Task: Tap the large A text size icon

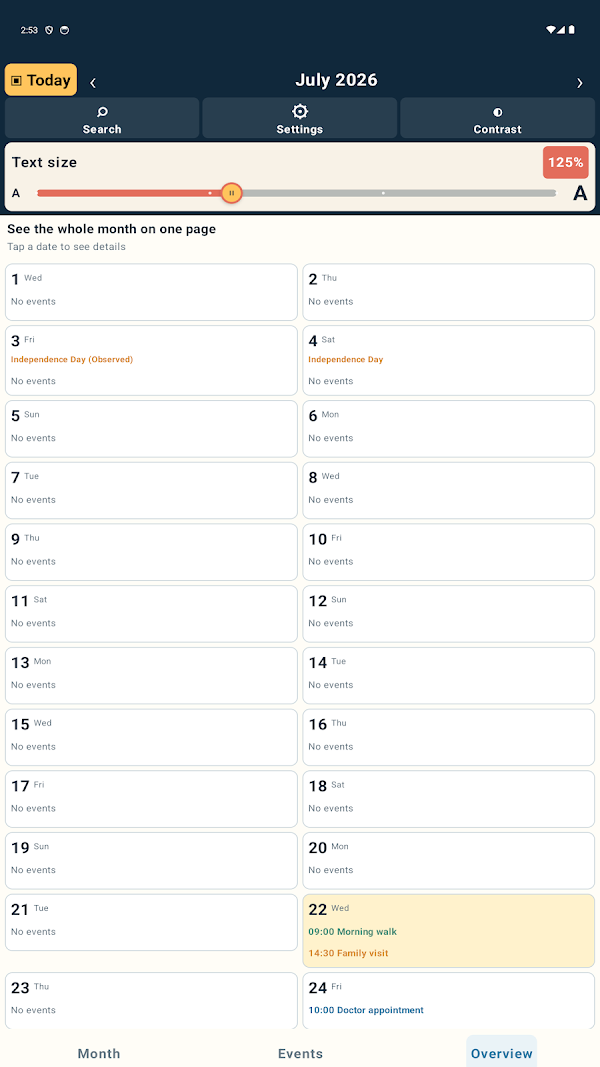Action: (580, 193)
